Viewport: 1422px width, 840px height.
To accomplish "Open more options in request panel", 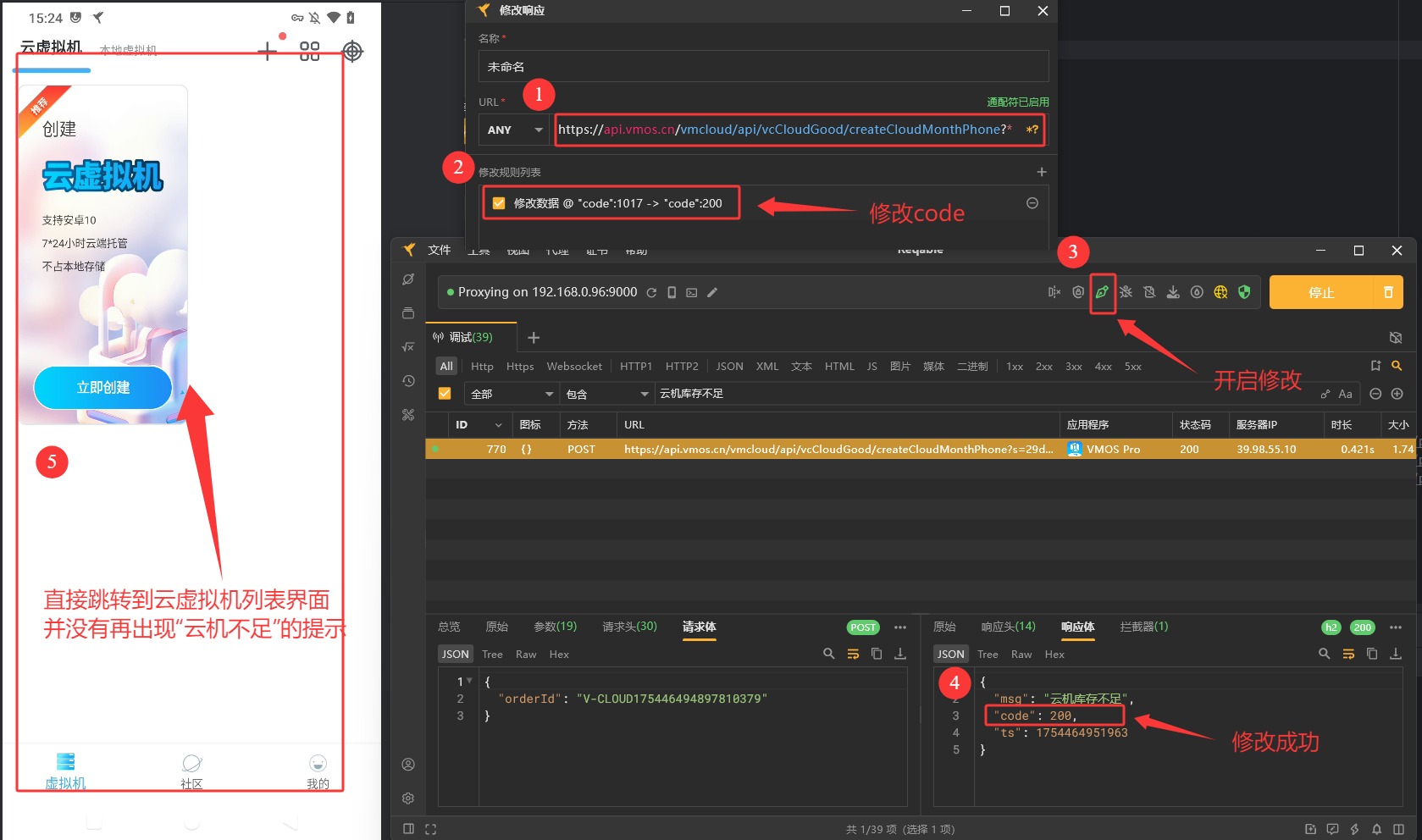I will pyautogui.click(x=900, y=627).
